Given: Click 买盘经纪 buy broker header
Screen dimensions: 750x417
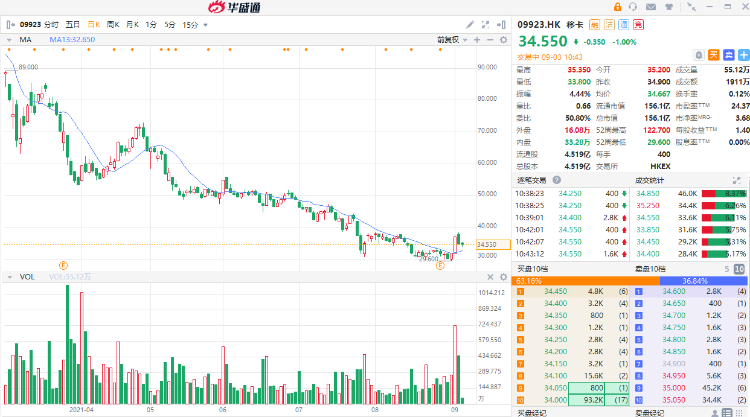Looking at the screenshot, I should 532,413.
